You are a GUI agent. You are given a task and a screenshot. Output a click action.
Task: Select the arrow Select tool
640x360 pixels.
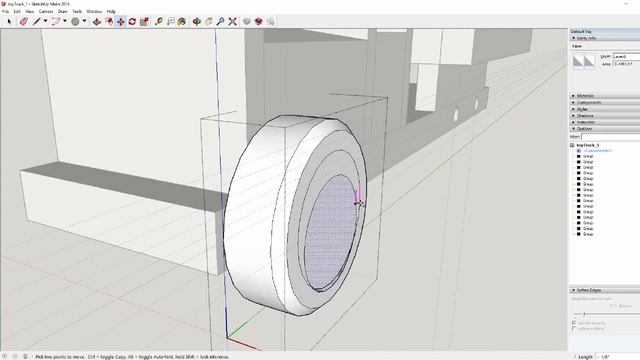point(9,22)
